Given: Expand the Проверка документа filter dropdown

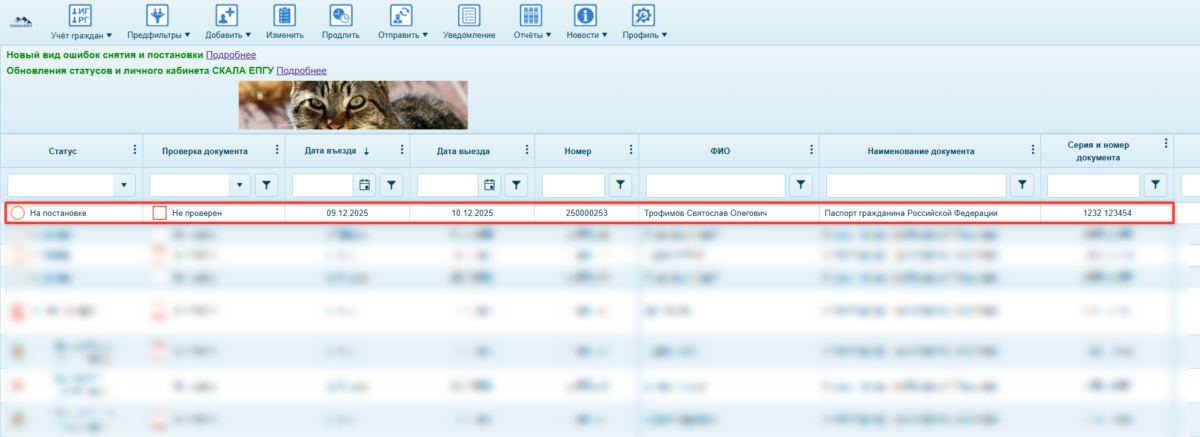Looking at the screenshot, I should pyautogui.click(x=240, y=185).
